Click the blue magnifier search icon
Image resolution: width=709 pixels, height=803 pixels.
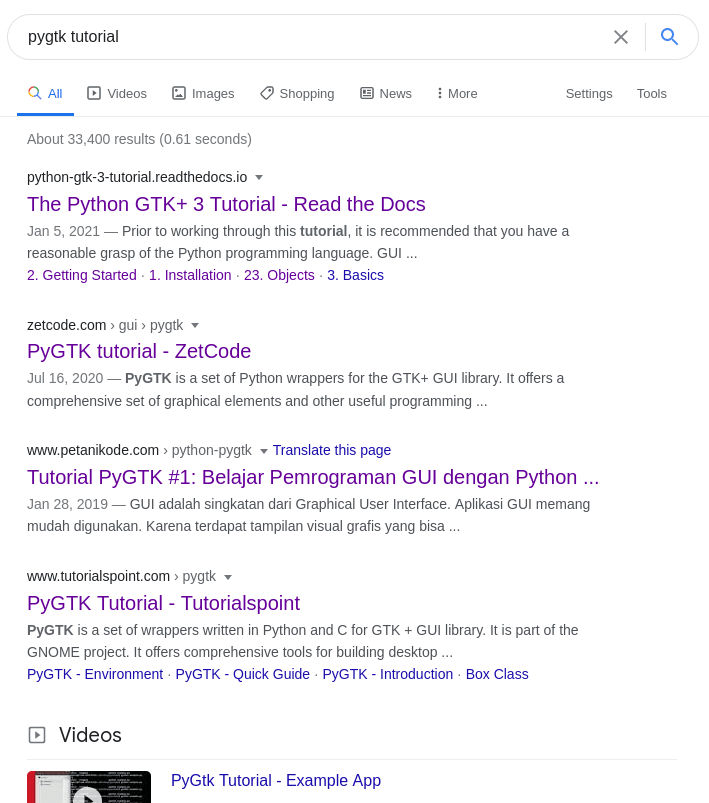669,37
